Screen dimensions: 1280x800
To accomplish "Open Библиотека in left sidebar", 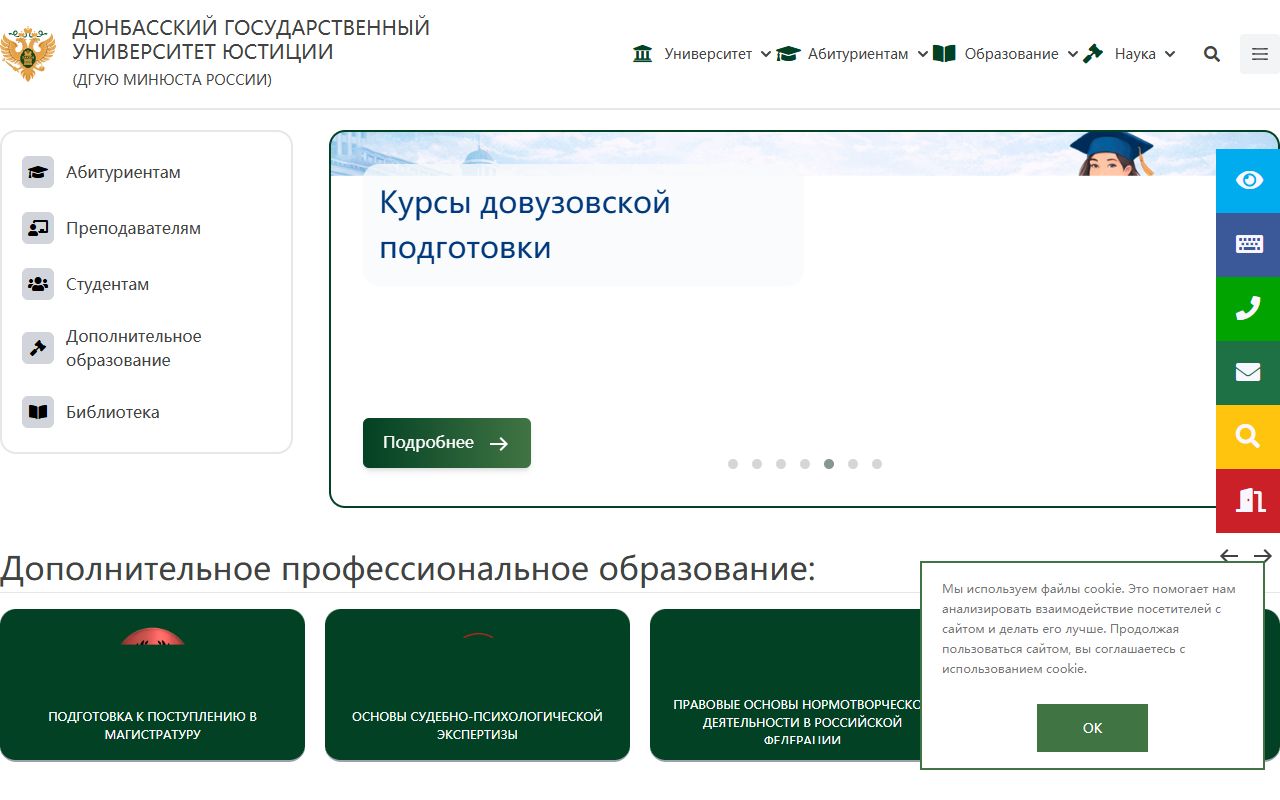I will coord(112,412).
